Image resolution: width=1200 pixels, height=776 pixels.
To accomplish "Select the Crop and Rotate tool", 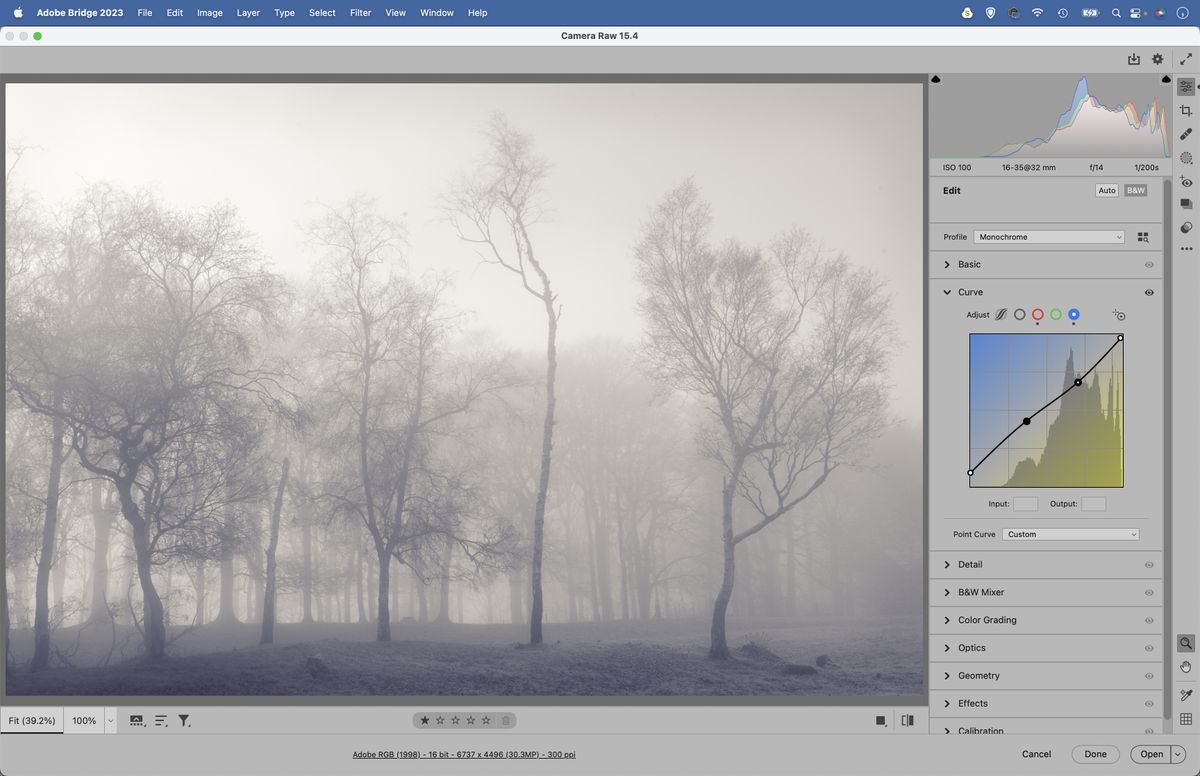I will click(1186, 110).
